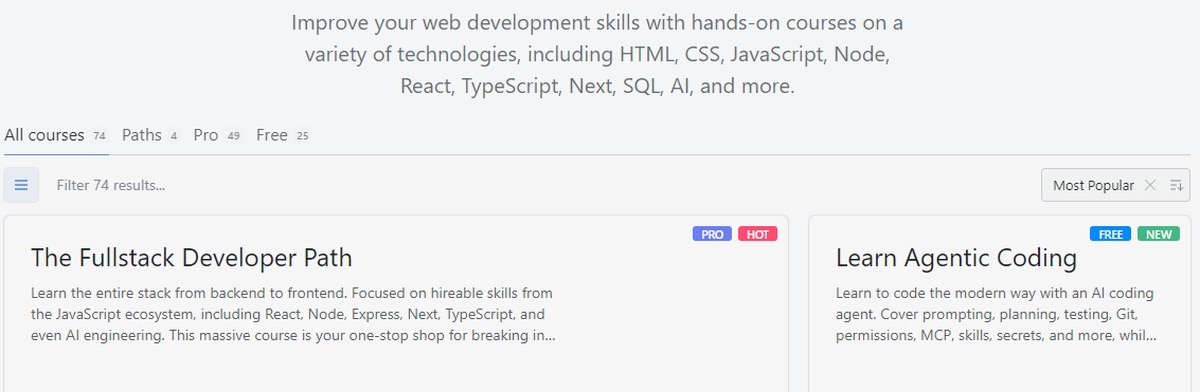Click the NEW badge on Agentic Coding card
This screenshot has height=392, width=1200.
[x=1158, y=234]
